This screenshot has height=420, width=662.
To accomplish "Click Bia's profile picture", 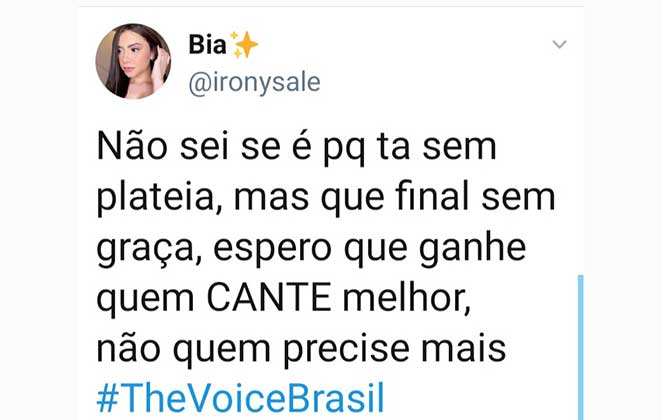I will 133,62.
